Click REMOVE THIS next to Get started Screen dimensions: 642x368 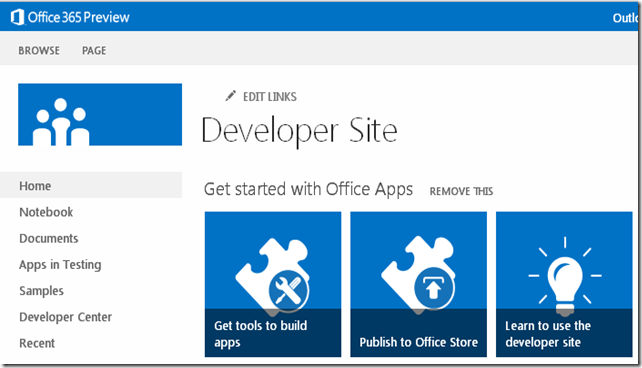click(x=461, y=191)
